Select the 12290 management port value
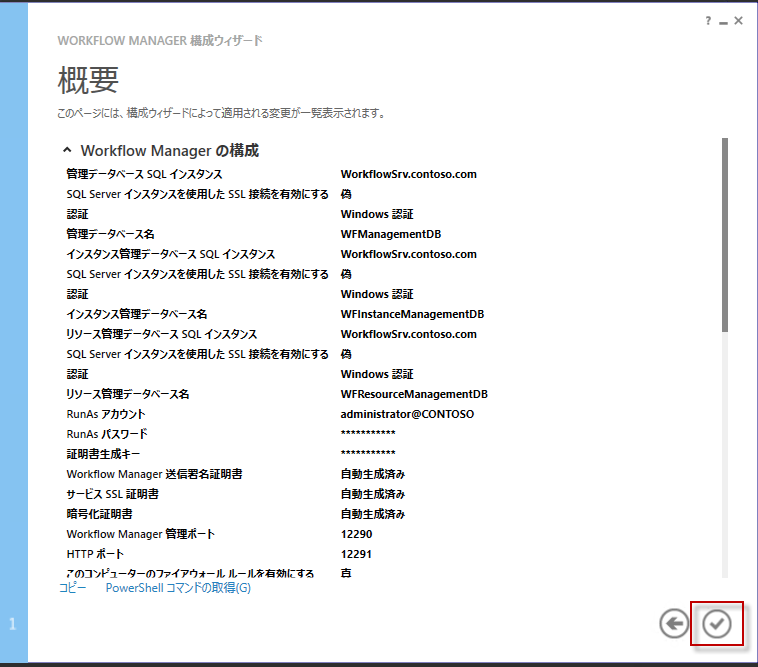 pos(356,534)
